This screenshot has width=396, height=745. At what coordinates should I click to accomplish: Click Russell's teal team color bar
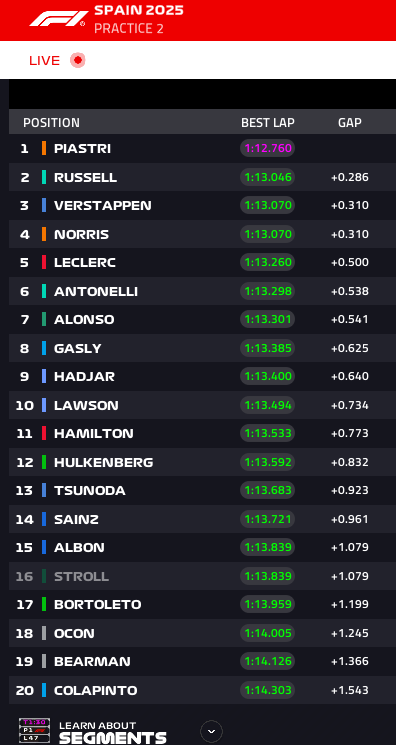tap(44, 177)
